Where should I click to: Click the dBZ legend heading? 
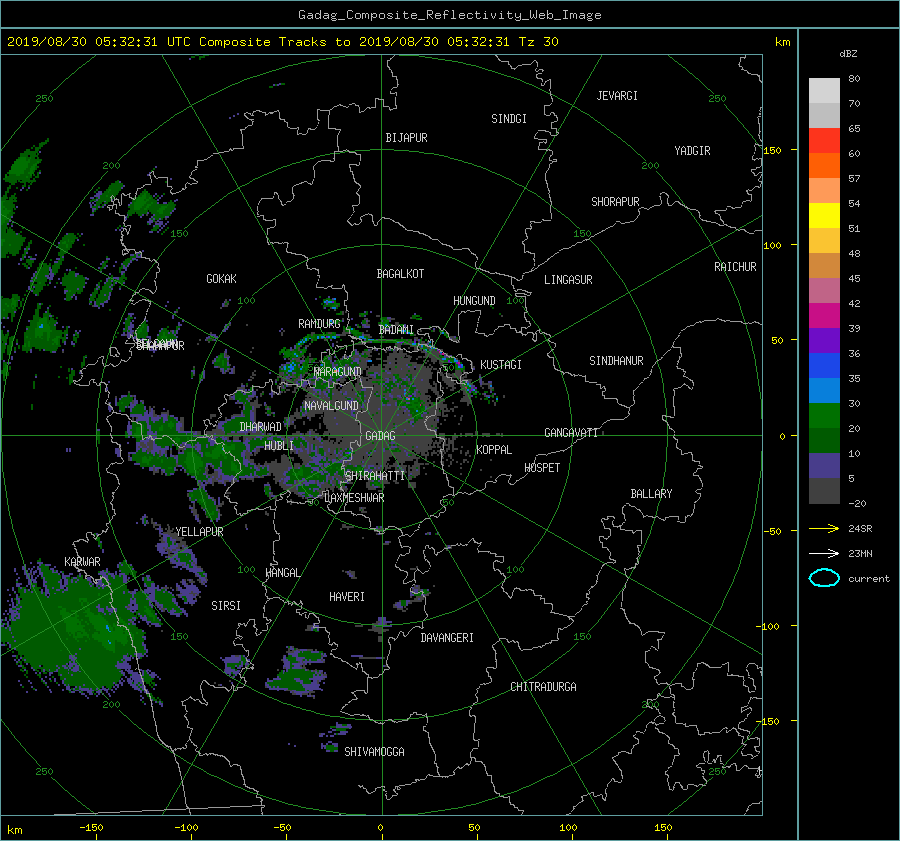tap(848, 54)
